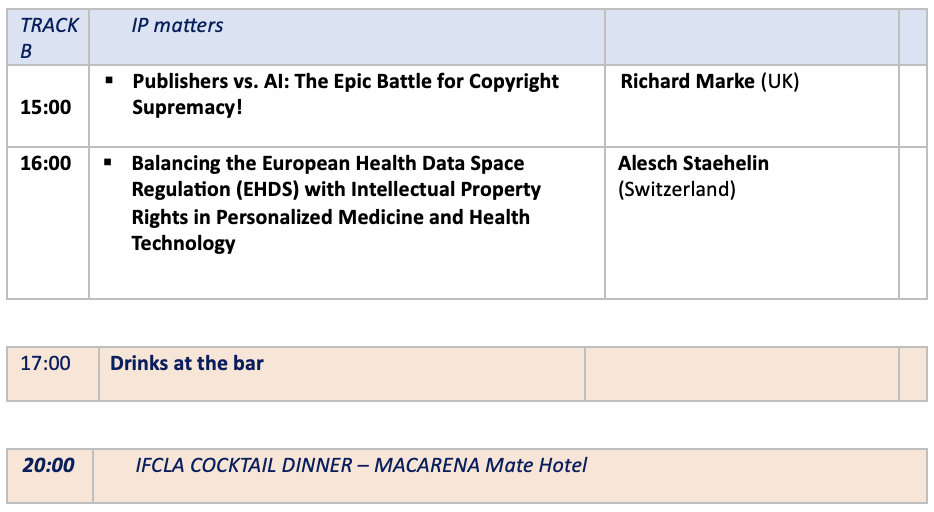The image size is (934, 512).
Task: Click the 17:00 time cell
Action: click(53, 374)
